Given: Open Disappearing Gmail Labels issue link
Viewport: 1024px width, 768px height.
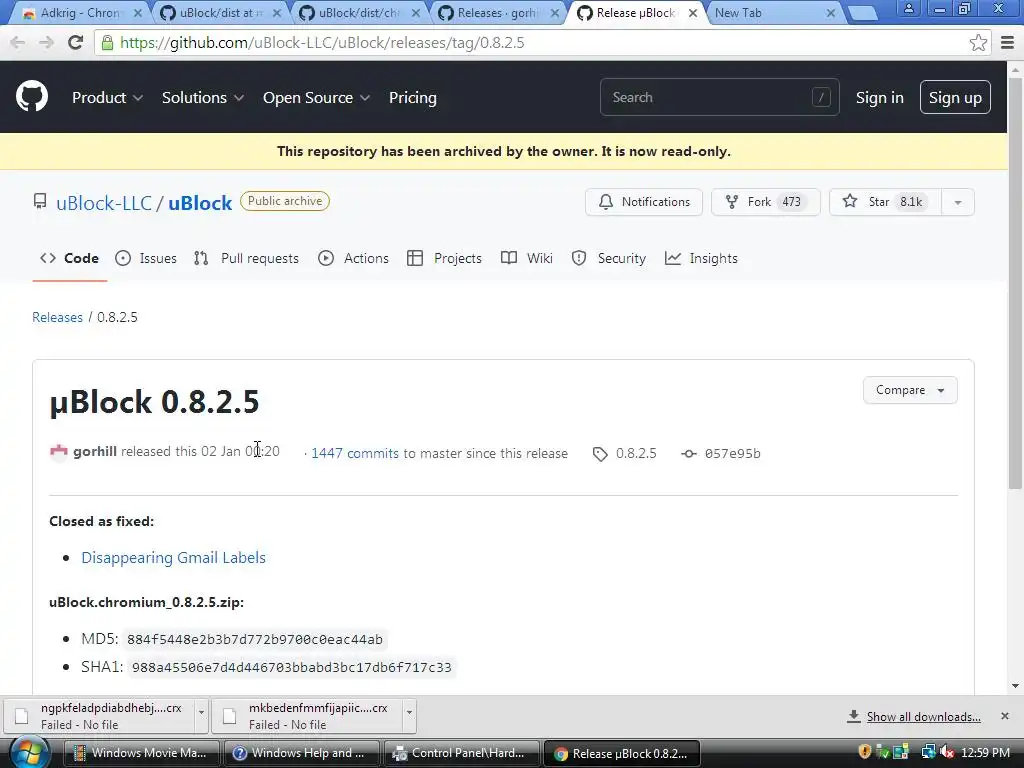Looking at the screenshot, I should point(173,558).
